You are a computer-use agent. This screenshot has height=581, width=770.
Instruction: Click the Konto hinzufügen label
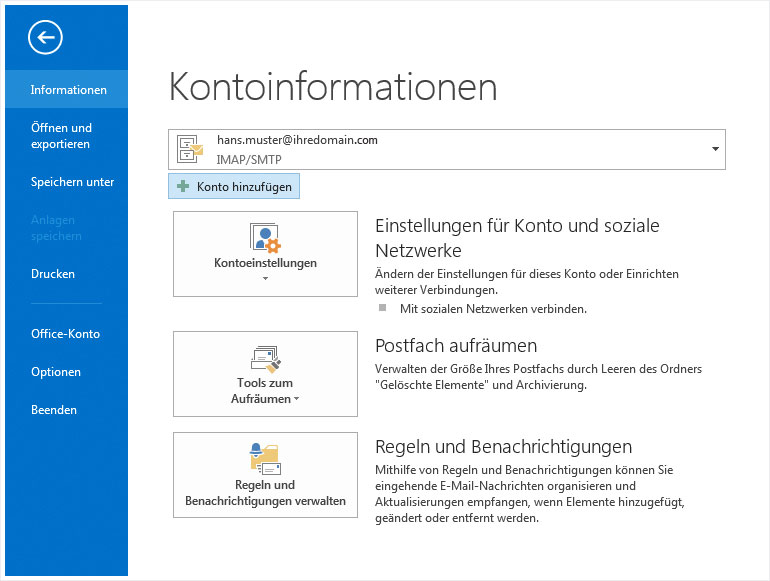click(244, 187)
